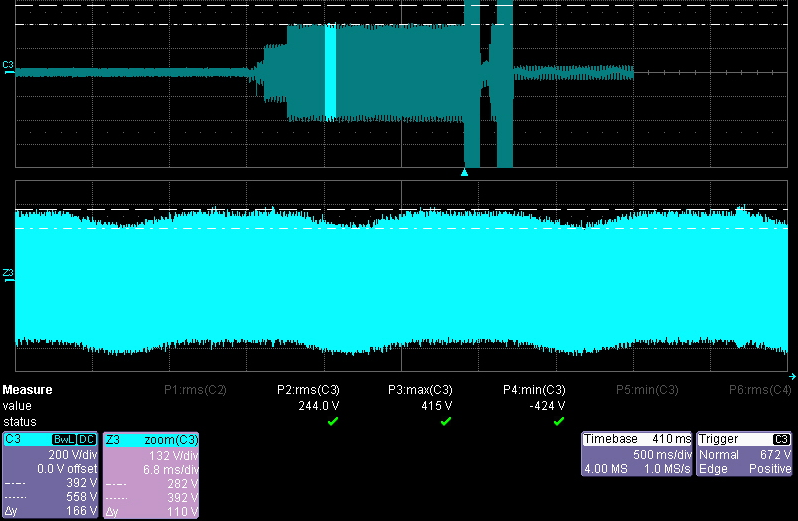Click the C3 source badge in the Trigger box

[781, 439]
